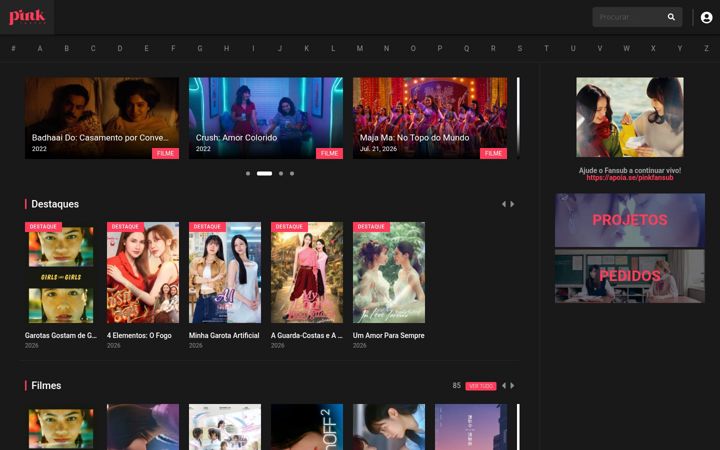
Task: Filter titles by letter P
Action: coord(440,48)
